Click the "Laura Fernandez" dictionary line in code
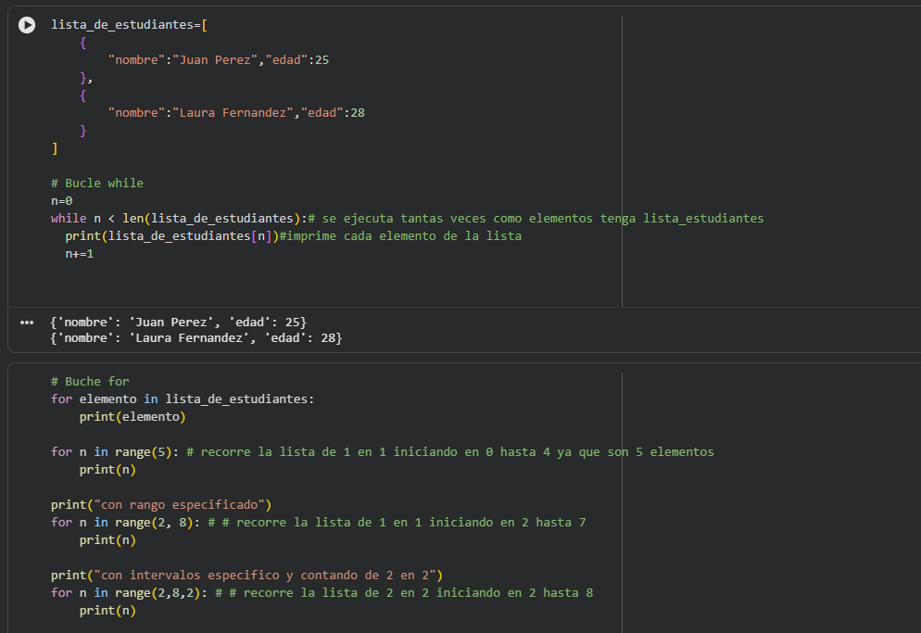921x633 pixels. [x=236, y=113]
